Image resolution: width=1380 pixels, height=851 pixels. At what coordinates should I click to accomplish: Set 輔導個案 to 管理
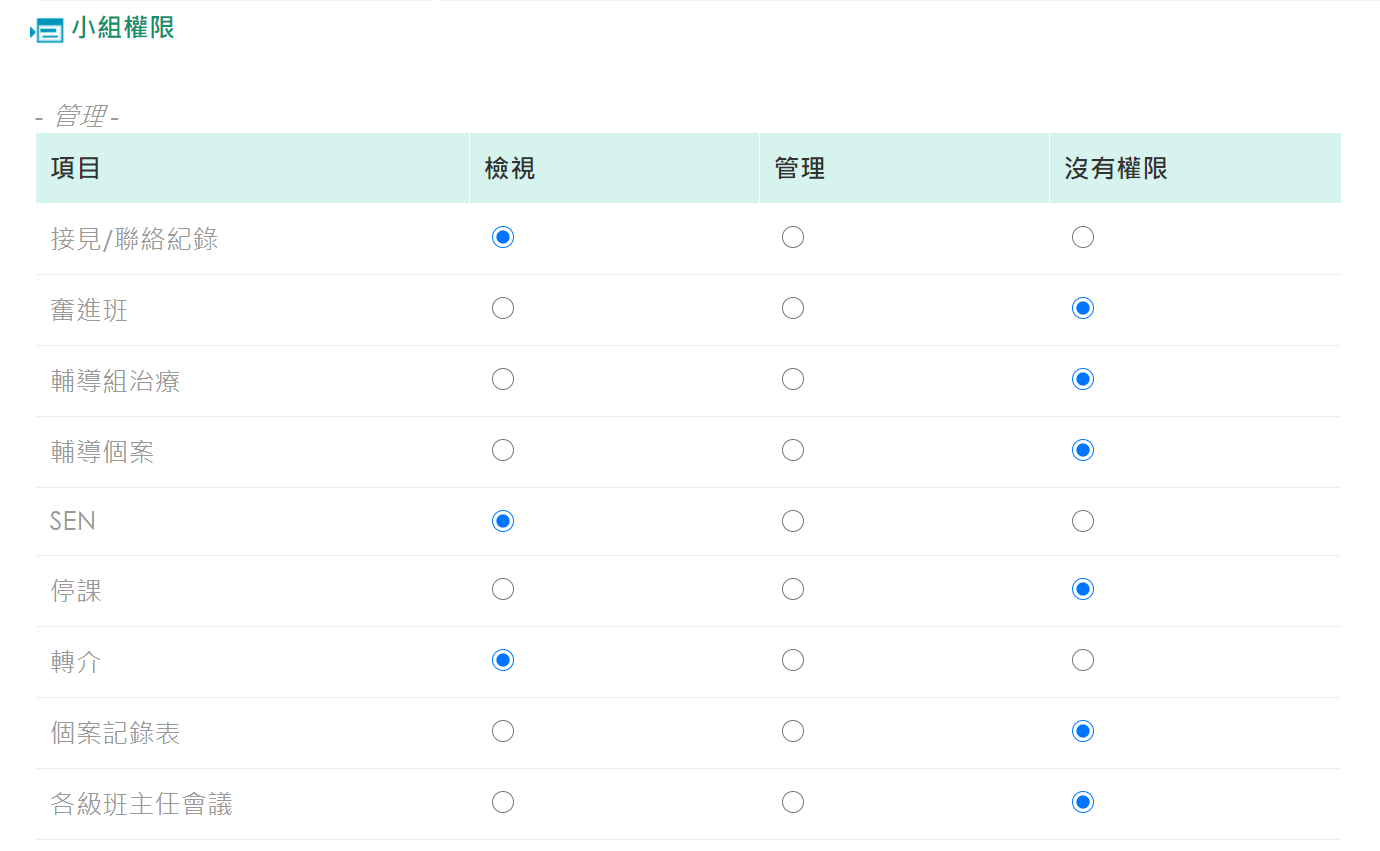click(x=793, y=450)
